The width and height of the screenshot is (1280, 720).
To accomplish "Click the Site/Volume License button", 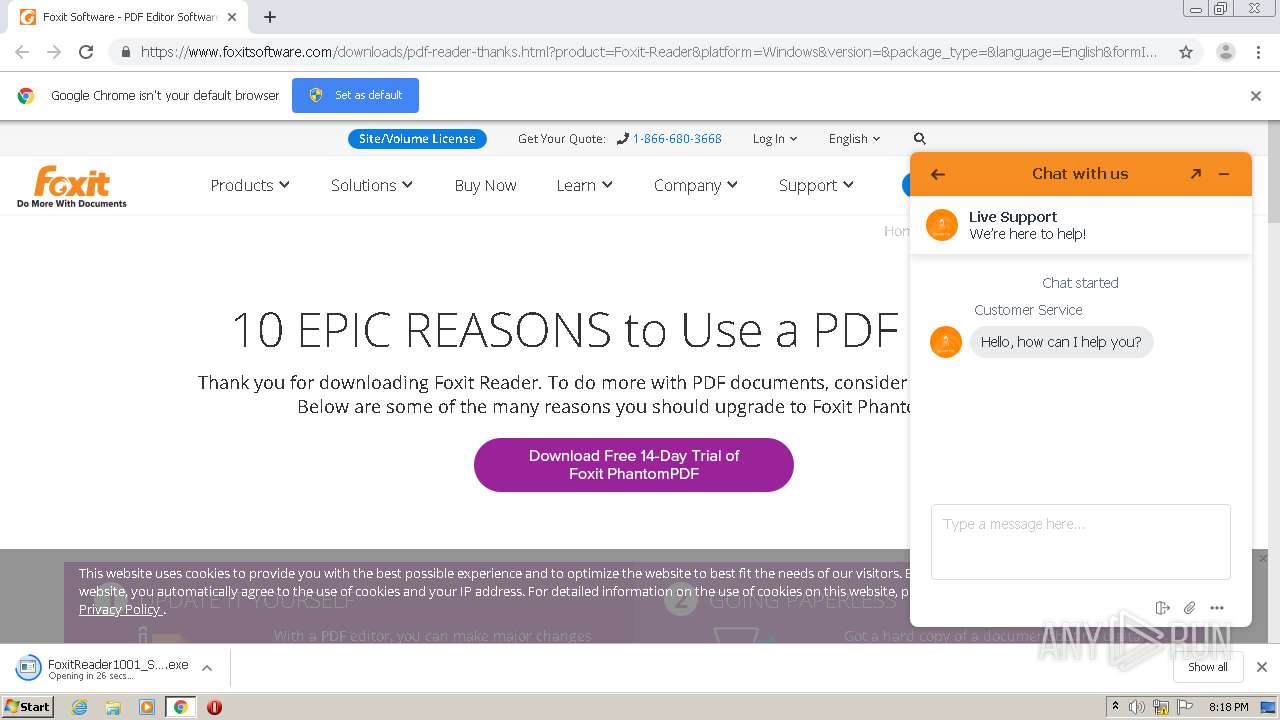I will tap(417, 139).
